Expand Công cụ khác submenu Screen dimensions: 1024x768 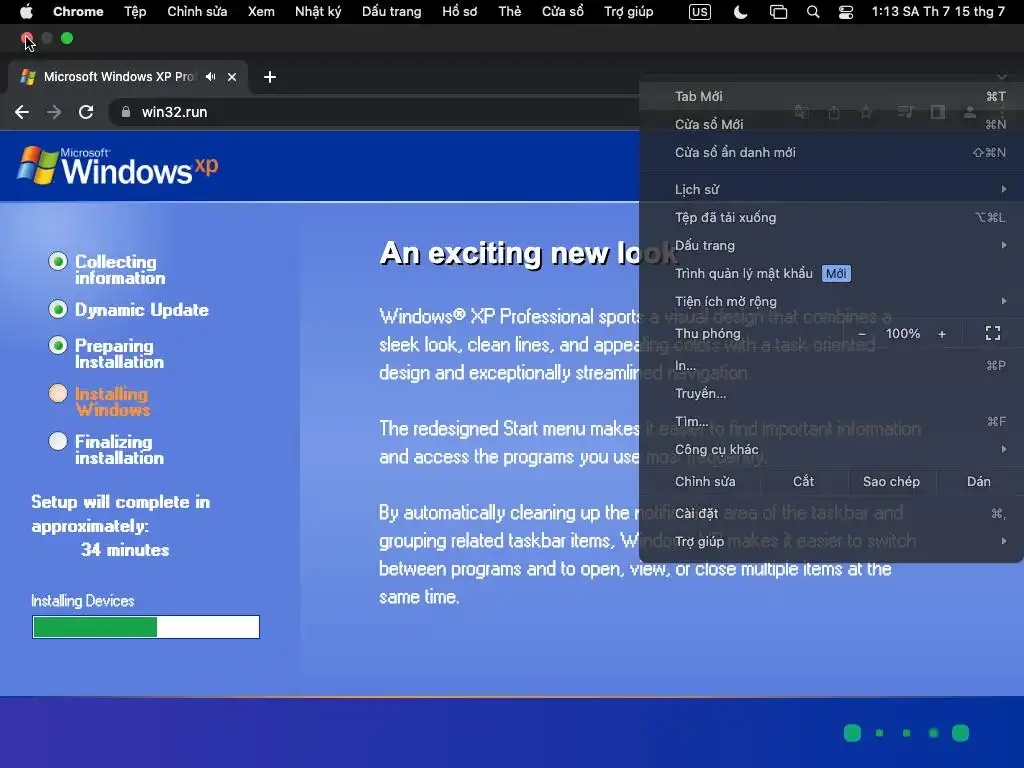(x=831, y=449)
